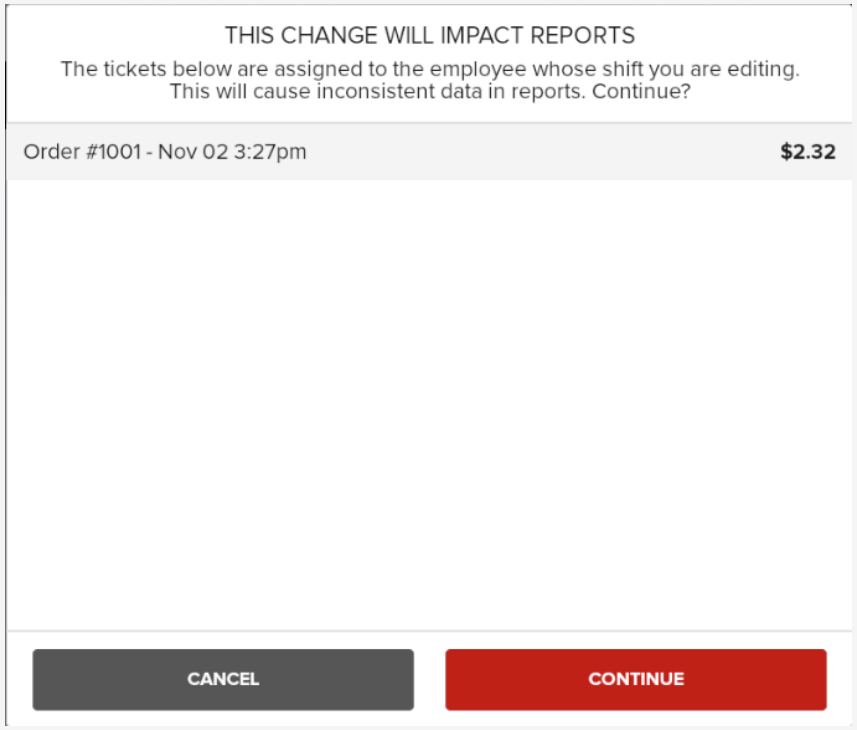Viewport: 857px width, 730px height.
Task: Click the white "CANCEL" label text
Action: 223,679
